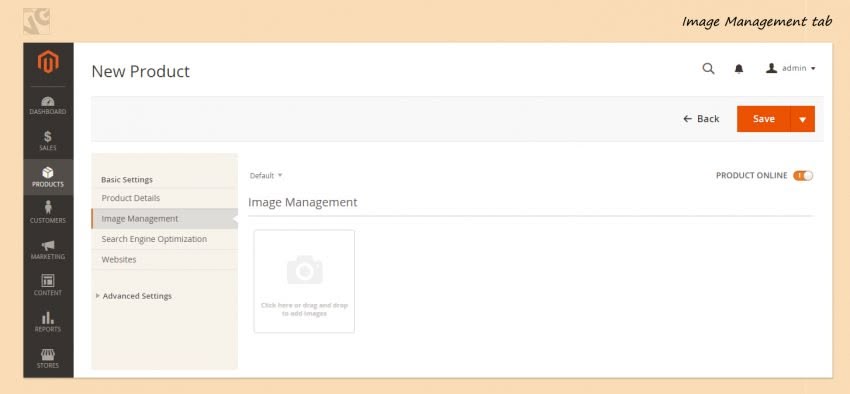
Task: Select the Product Details tab
Action: (164, 198)
